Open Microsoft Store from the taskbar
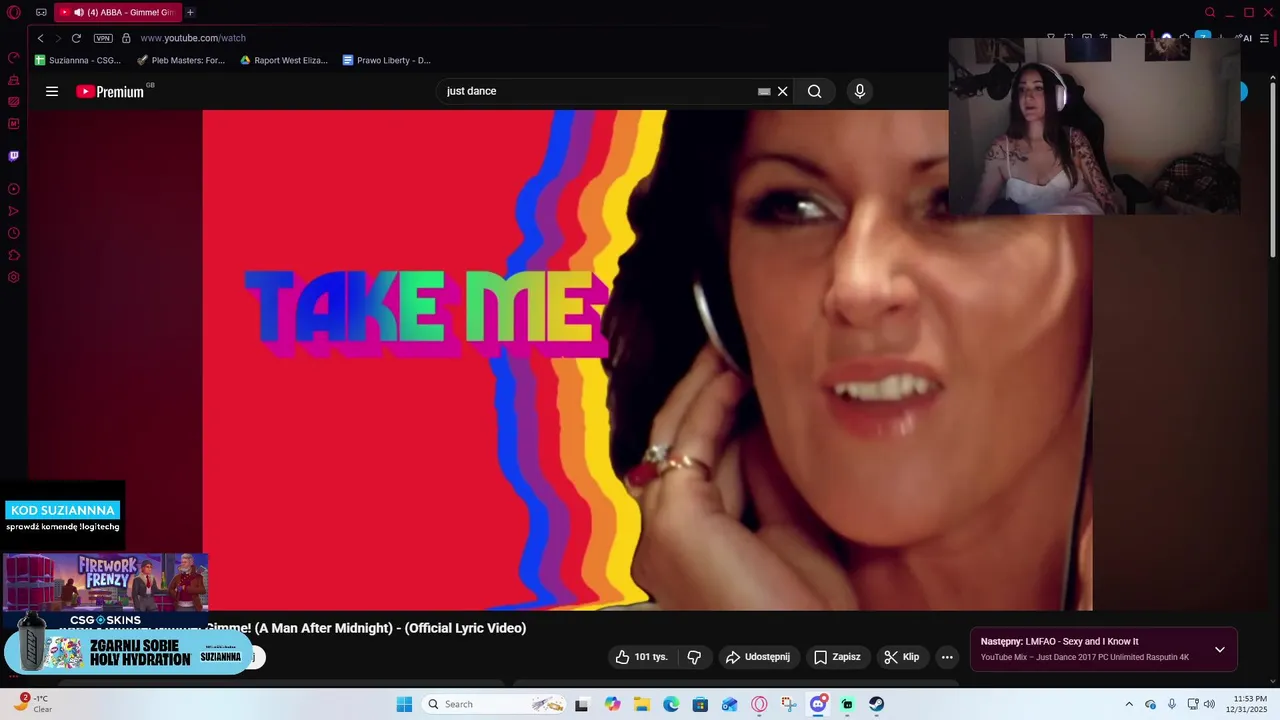Viewport: 1280px width, 720px height. click(700, 704)
